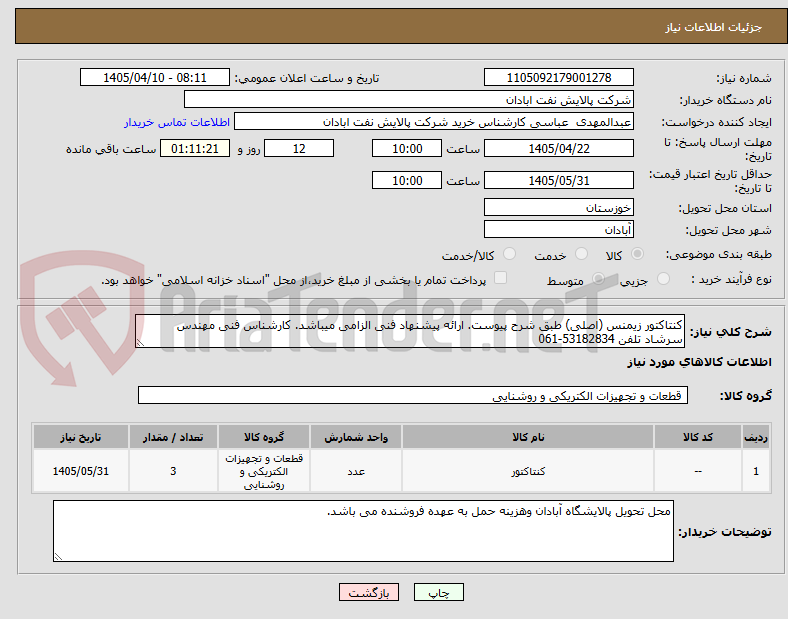
Task: Click the تاریخ نیاز column header
Action: point(81,437)
